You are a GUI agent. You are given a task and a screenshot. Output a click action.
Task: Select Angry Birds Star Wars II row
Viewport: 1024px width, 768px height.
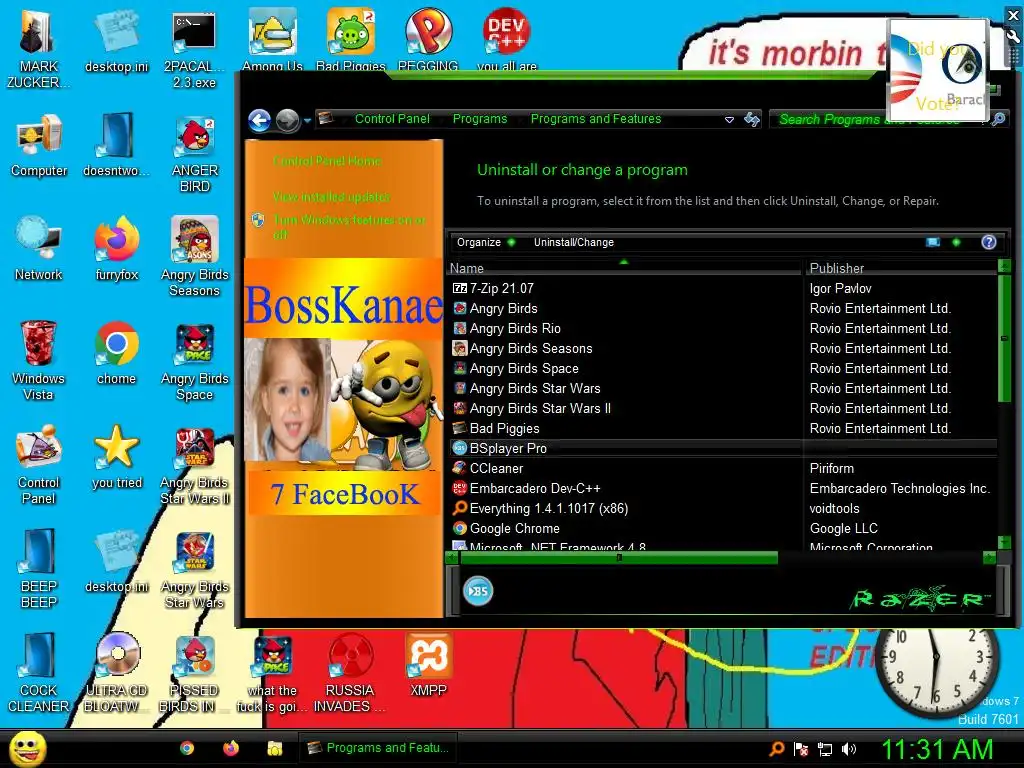pos(722,409)
